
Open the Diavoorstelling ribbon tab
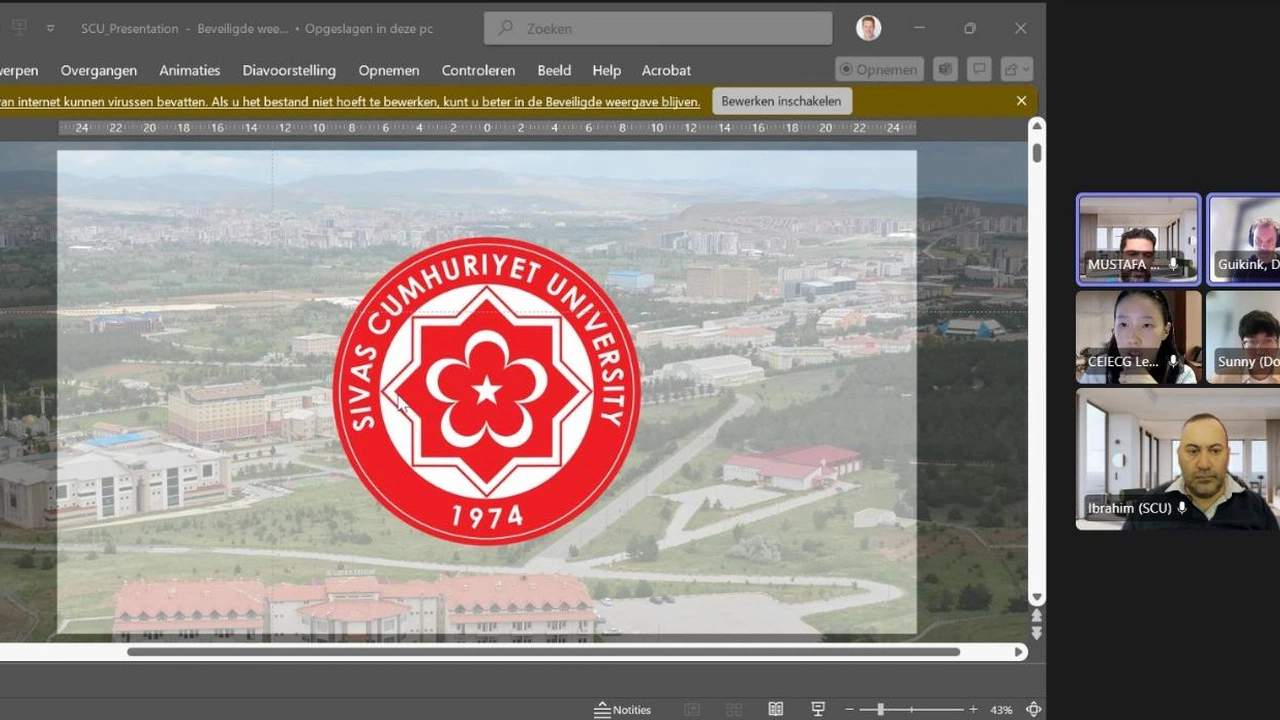point(289,70)
